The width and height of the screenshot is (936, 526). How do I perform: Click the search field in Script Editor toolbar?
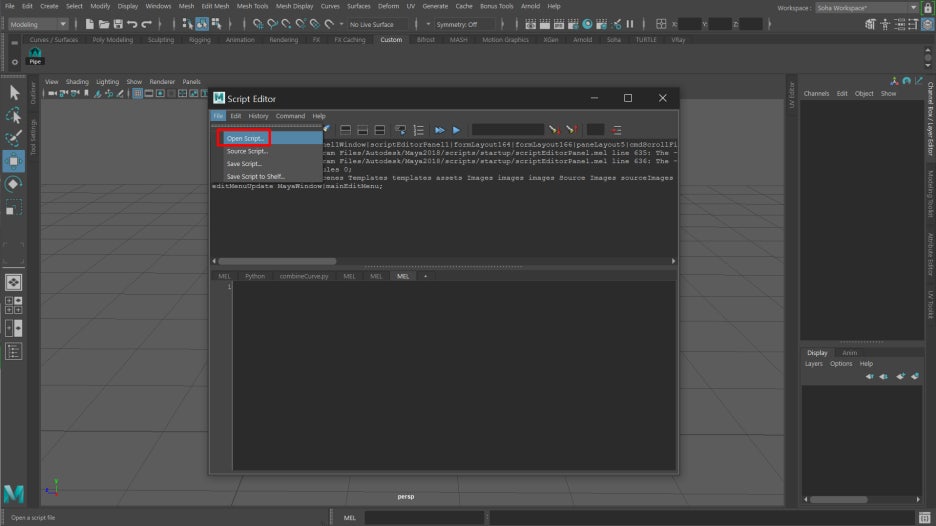point(507,130)
